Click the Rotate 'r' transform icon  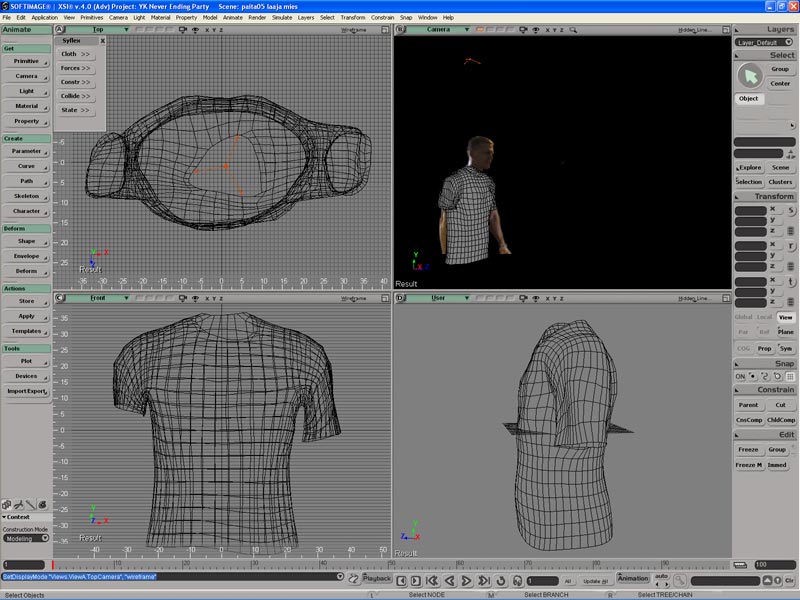tap(790, 246)
